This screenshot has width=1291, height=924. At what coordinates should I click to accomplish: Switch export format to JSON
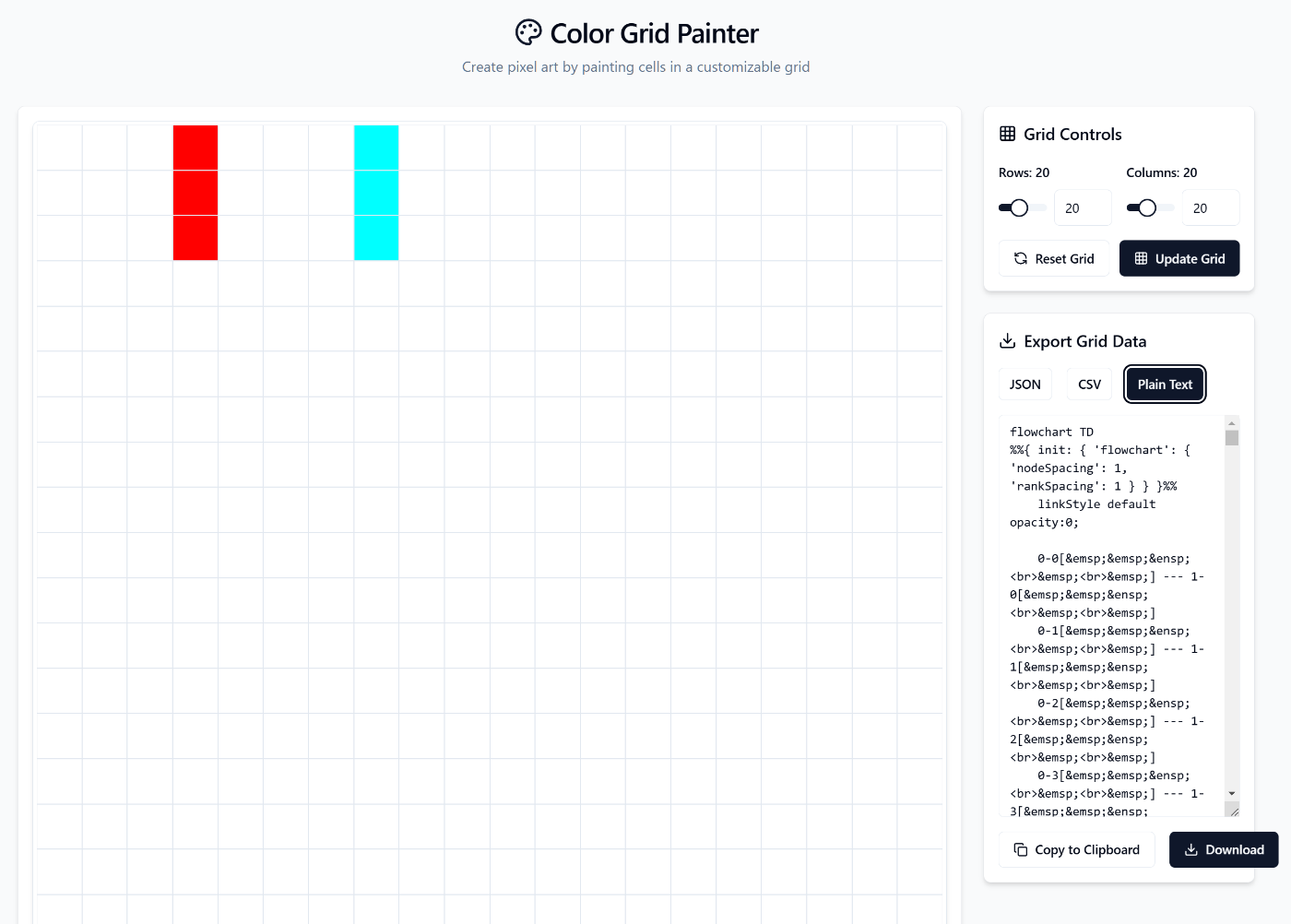[1025, 385]
